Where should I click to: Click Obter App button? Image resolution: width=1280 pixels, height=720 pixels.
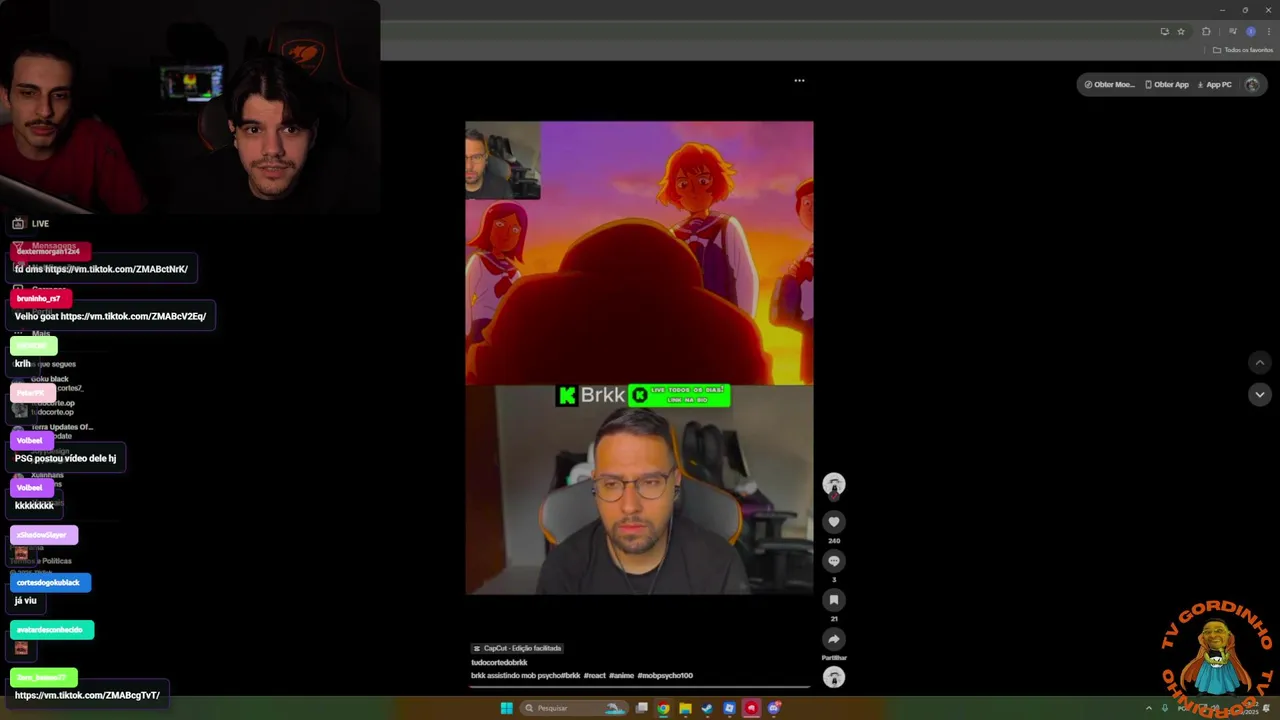coord(1167,85)
